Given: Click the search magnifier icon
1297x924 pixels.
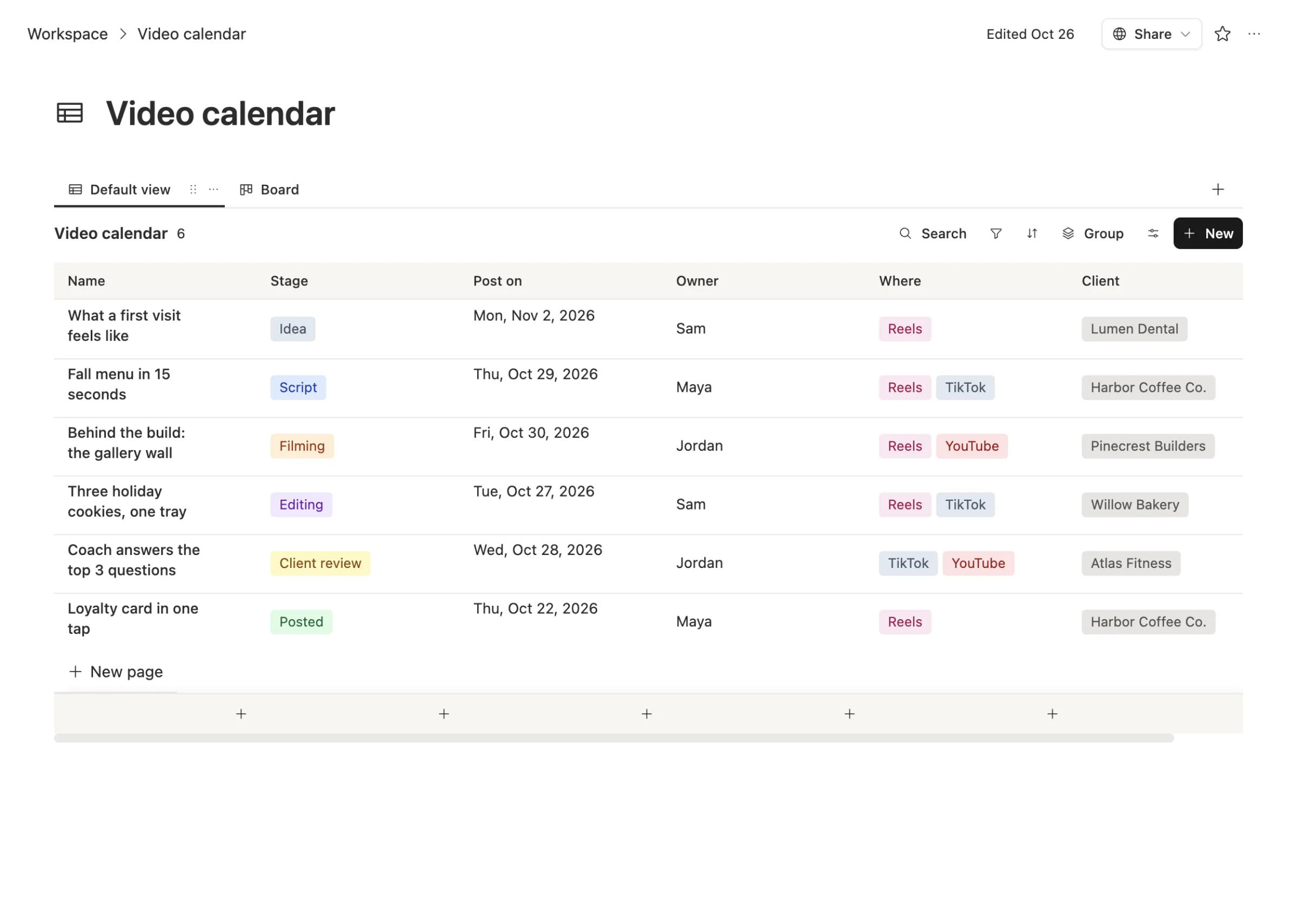Looking at the screenshot, I should point(905,233).
